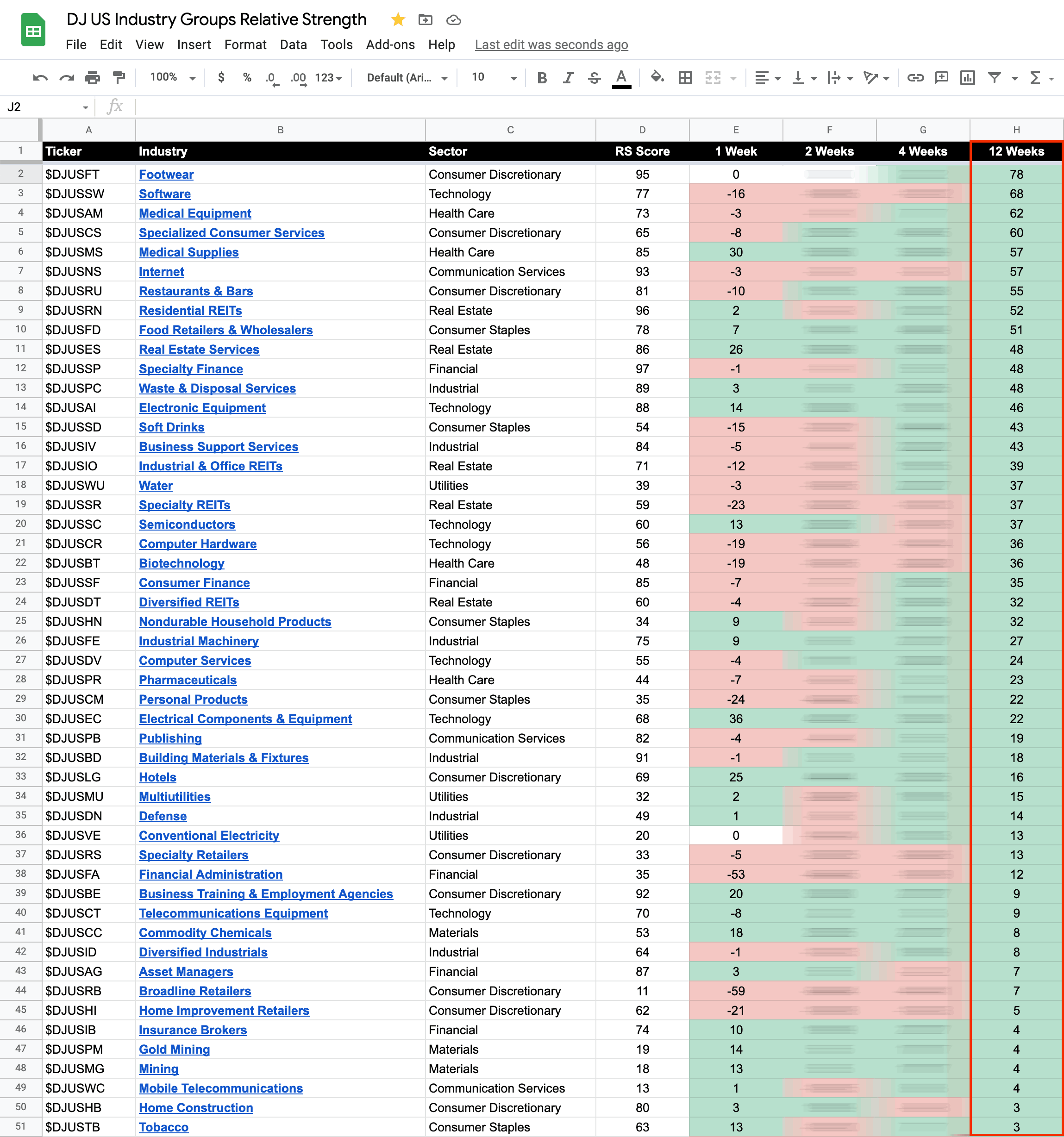Viewport: 1064px width, 1137px height.
Task: Open text wrapping dropdown
Action: [840, 78]
